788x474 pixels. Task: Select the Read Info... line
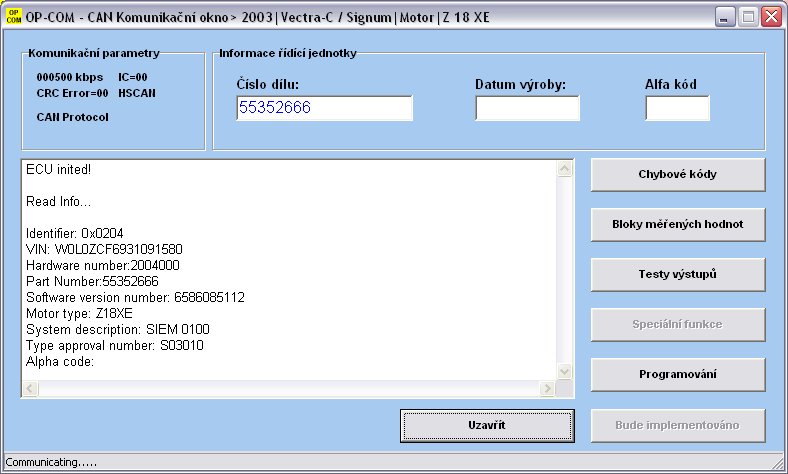pyautogui.click(x=58, y=202)
